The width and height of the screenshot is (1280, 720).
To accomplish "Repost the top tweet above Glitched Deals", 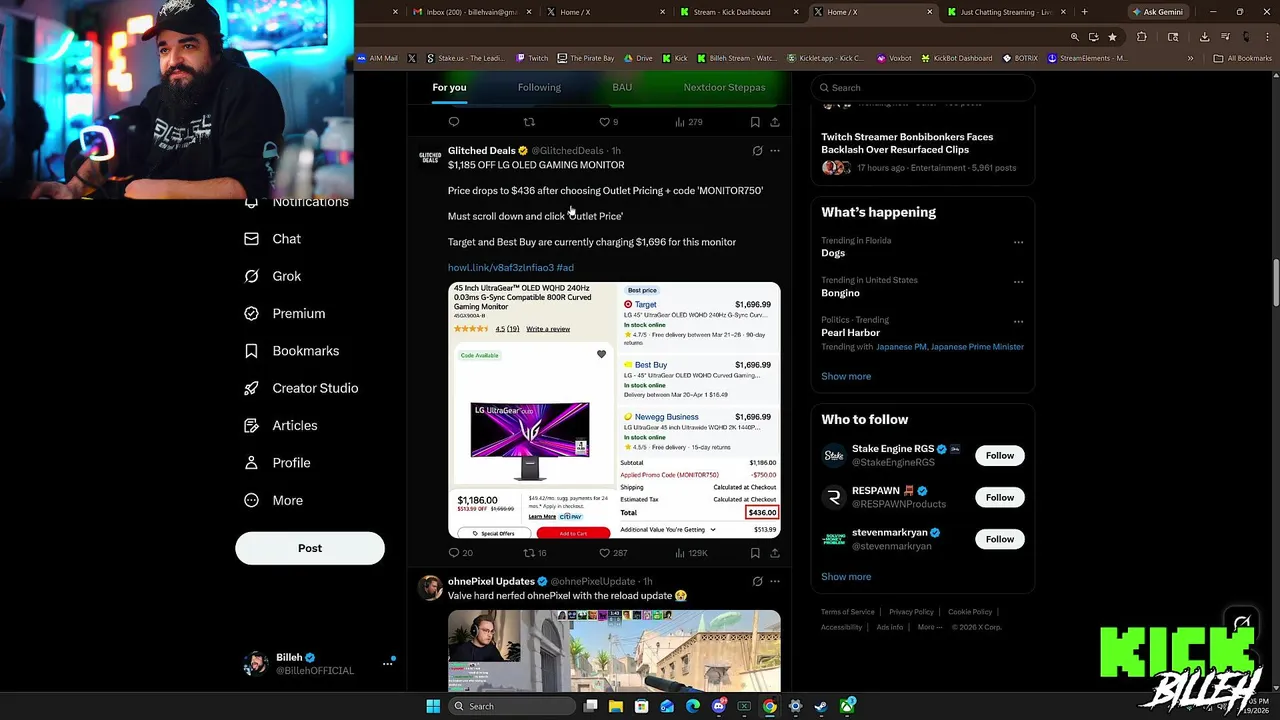I will tap(529, 122).
